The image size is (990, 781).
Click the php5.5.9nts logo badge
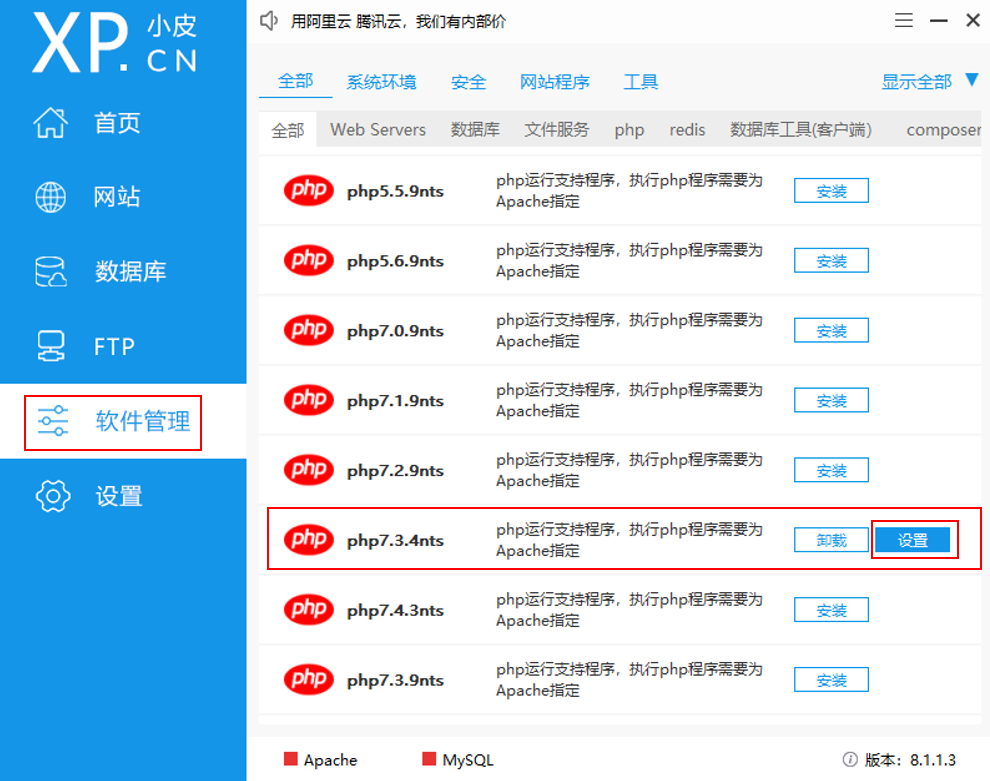[308, 191]
